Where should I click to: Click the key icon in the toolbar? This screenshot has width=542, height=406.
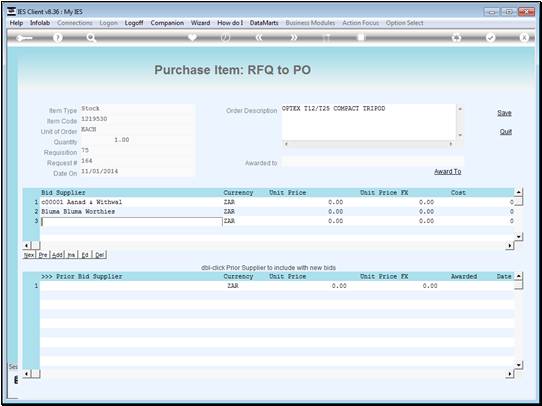coord(24,38)
